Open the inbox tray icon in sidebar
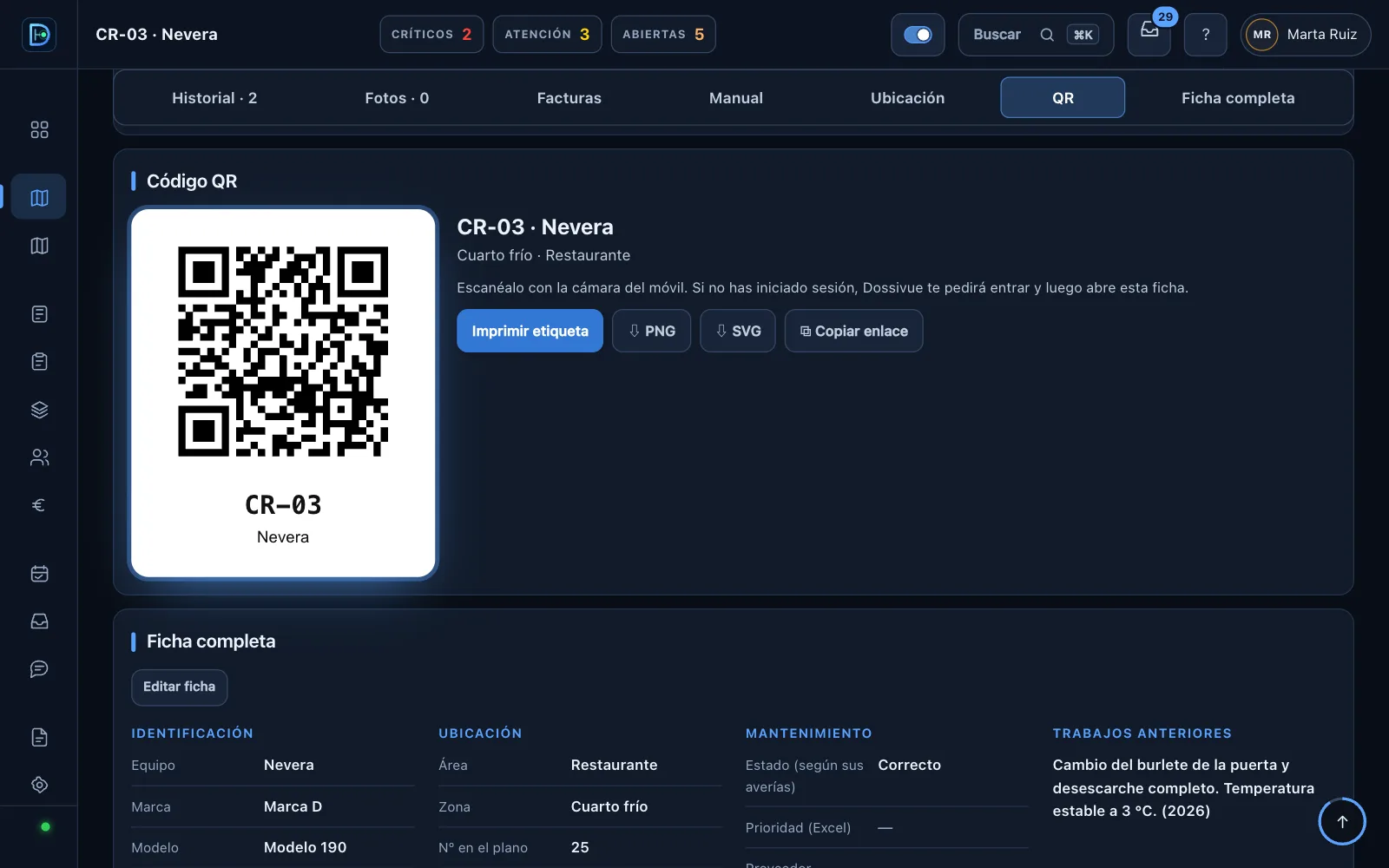 pyautogui.click(x=39, y=621)
